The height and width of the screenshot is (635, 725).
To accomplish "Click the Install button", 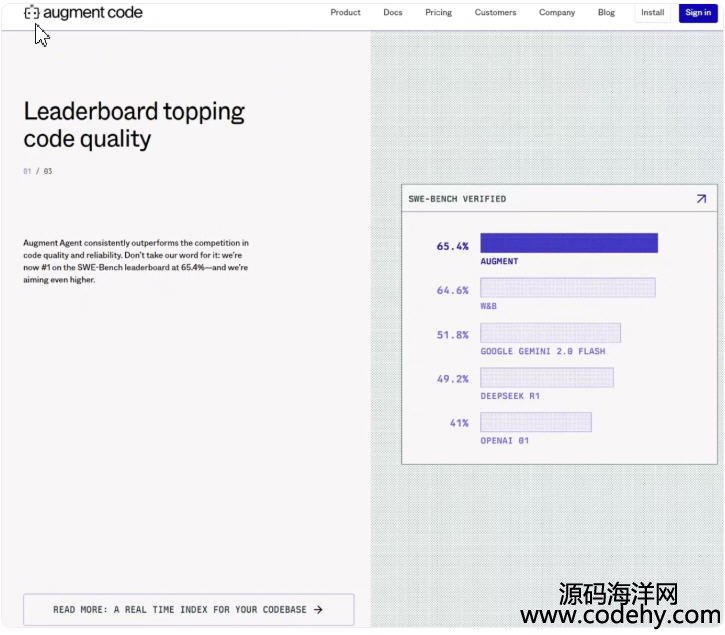I will tap(652, 12).
